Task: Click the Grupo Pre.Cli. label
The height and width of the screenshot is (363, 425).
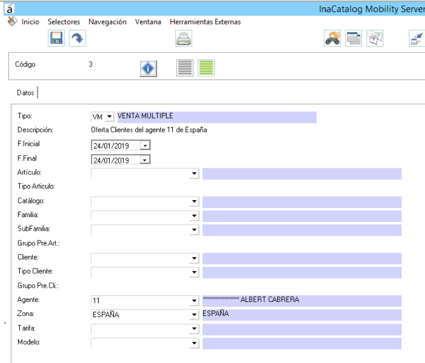Action: [x=38, y=286]
